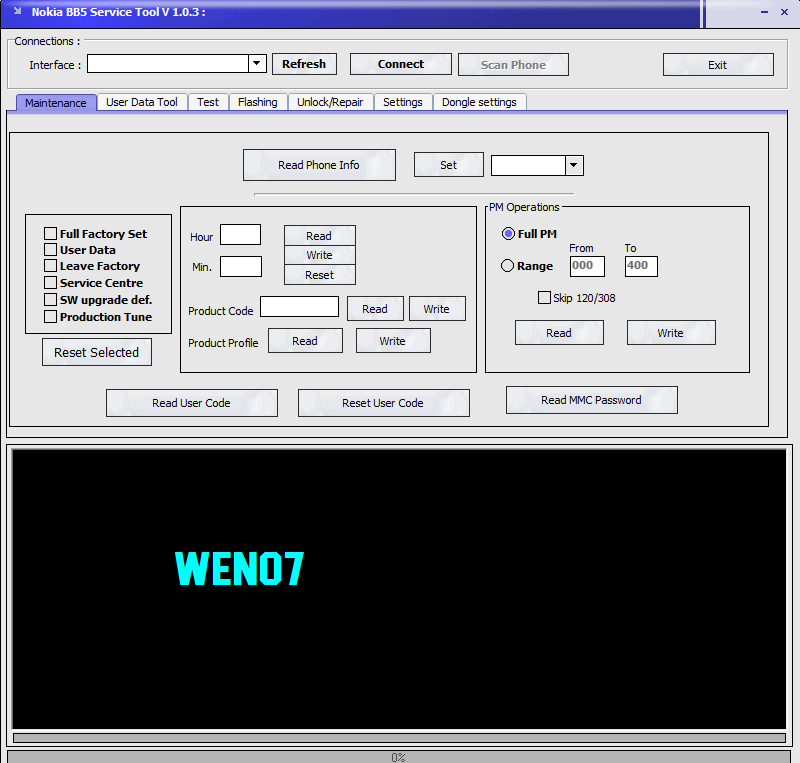Image resolution: width=800 pixels, height=763 pixels.
Task: Toggle the Service Centre checkbox
Action: 51,283
